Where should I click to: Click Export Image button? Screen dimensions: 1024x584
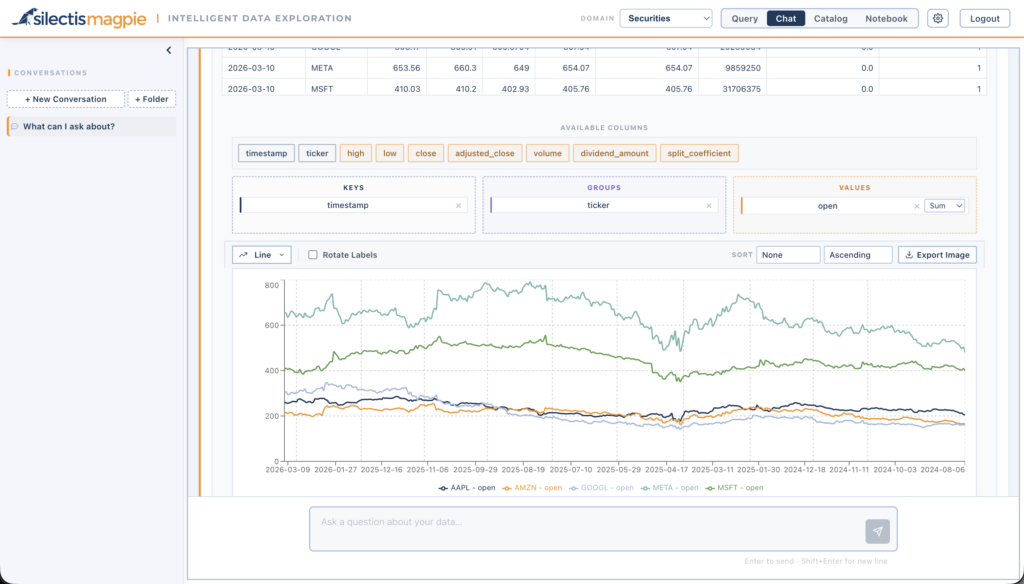pyautogui.click(x=937, y=255)
